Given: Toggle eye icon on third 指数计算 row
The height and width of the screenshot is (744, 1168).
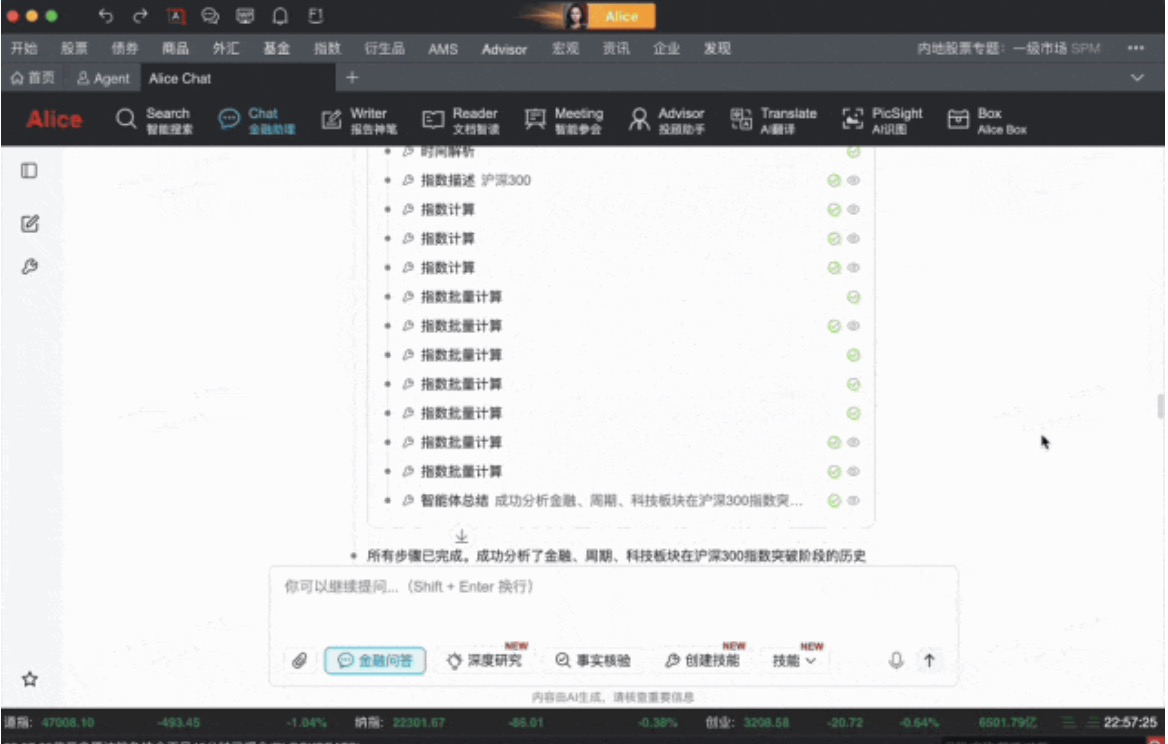Looking at the screenshot, I should click(854, 267).
